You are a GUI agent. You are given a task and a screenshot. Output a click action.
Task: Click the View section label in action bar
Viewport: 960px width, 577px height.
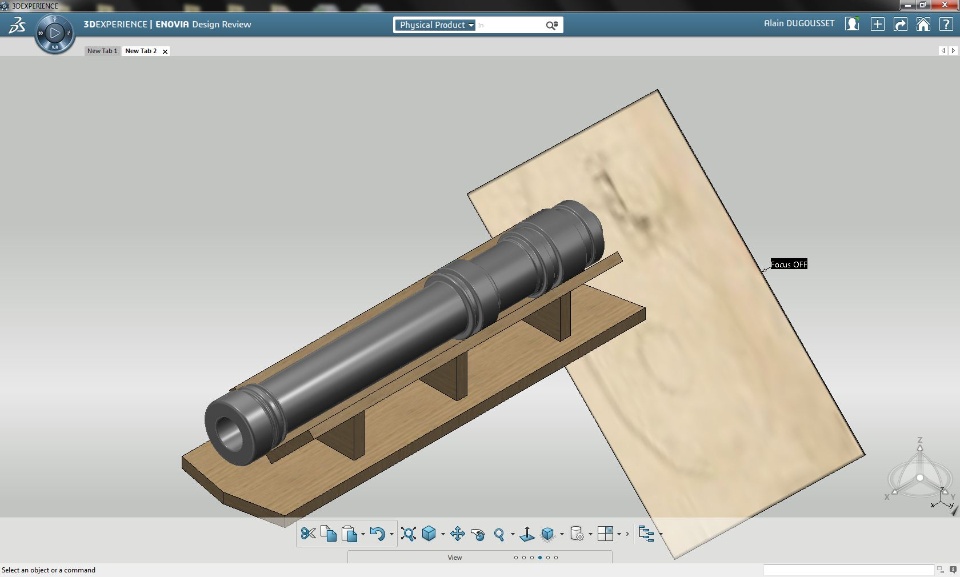[455, 557]
